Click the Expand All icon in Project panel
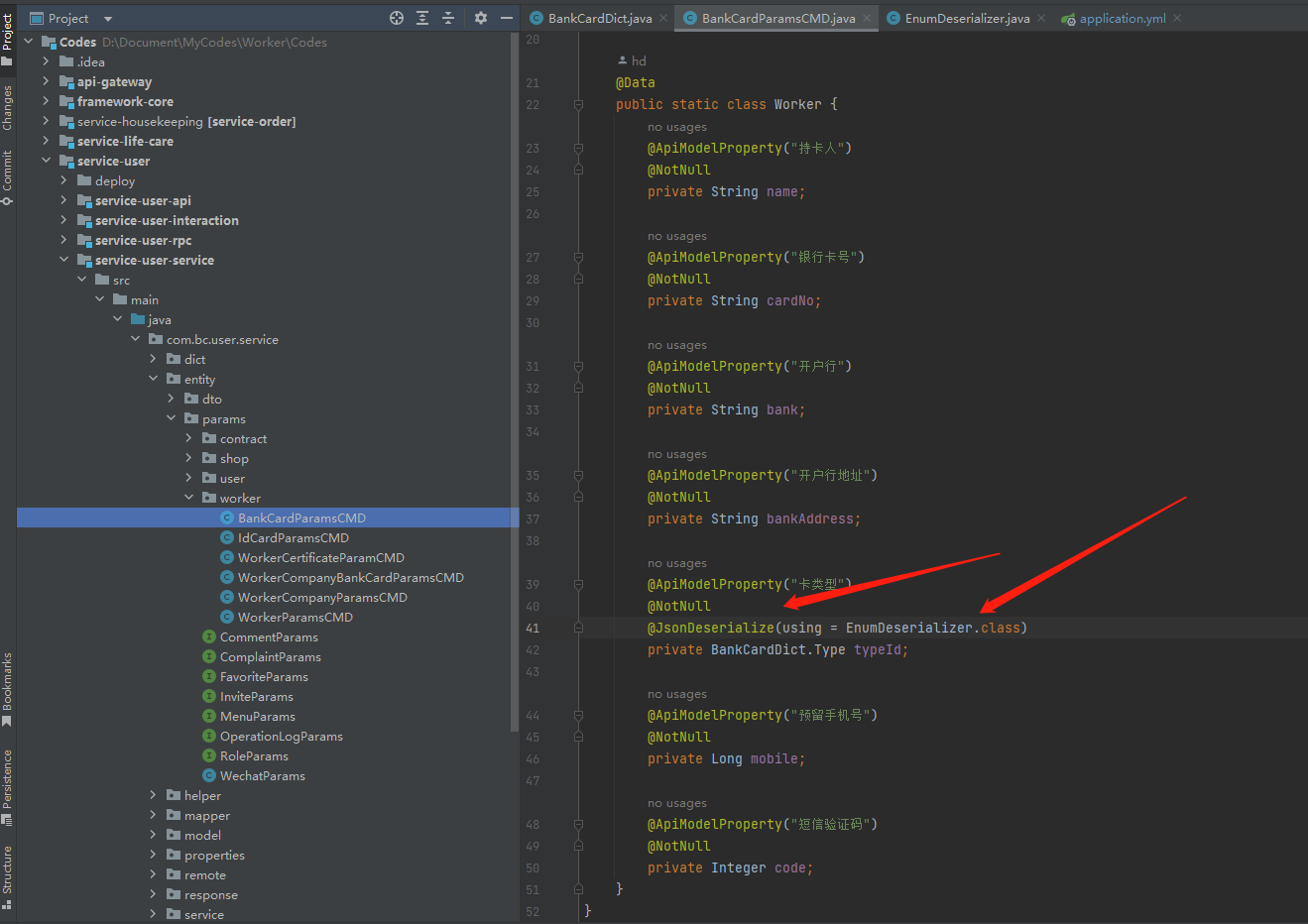The image size is (1308, 924). [422, 18]
